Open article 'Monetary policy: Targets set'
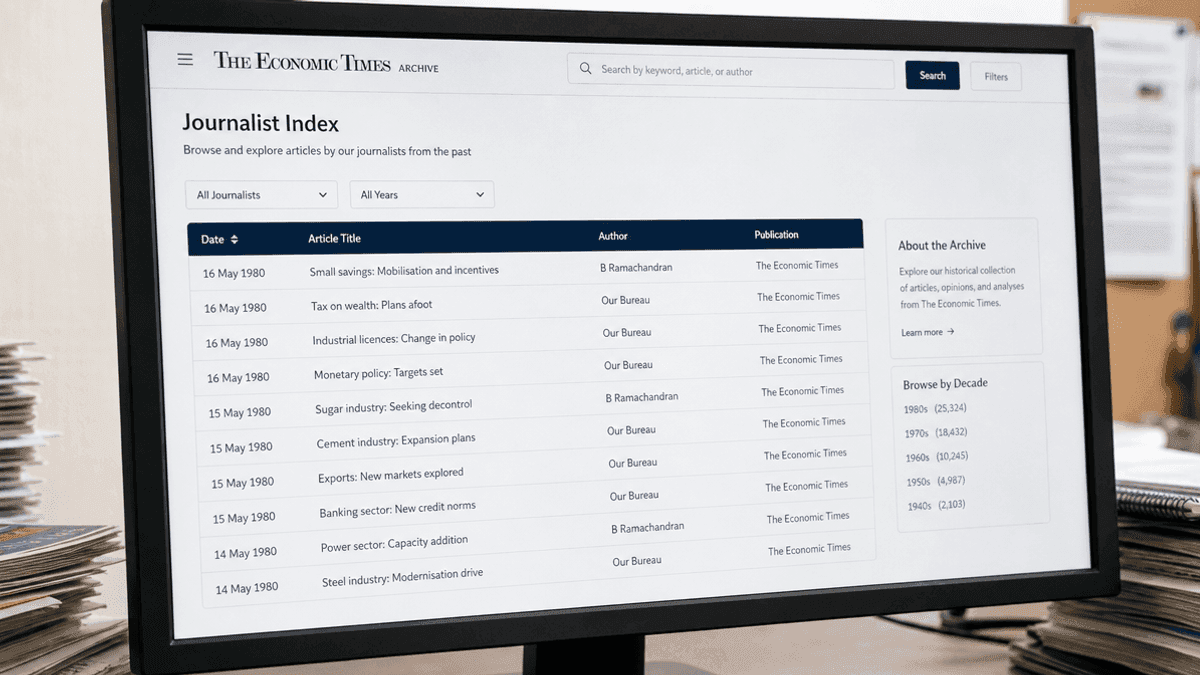Viewport: 1200px width, 675px height. pos(378,373)
